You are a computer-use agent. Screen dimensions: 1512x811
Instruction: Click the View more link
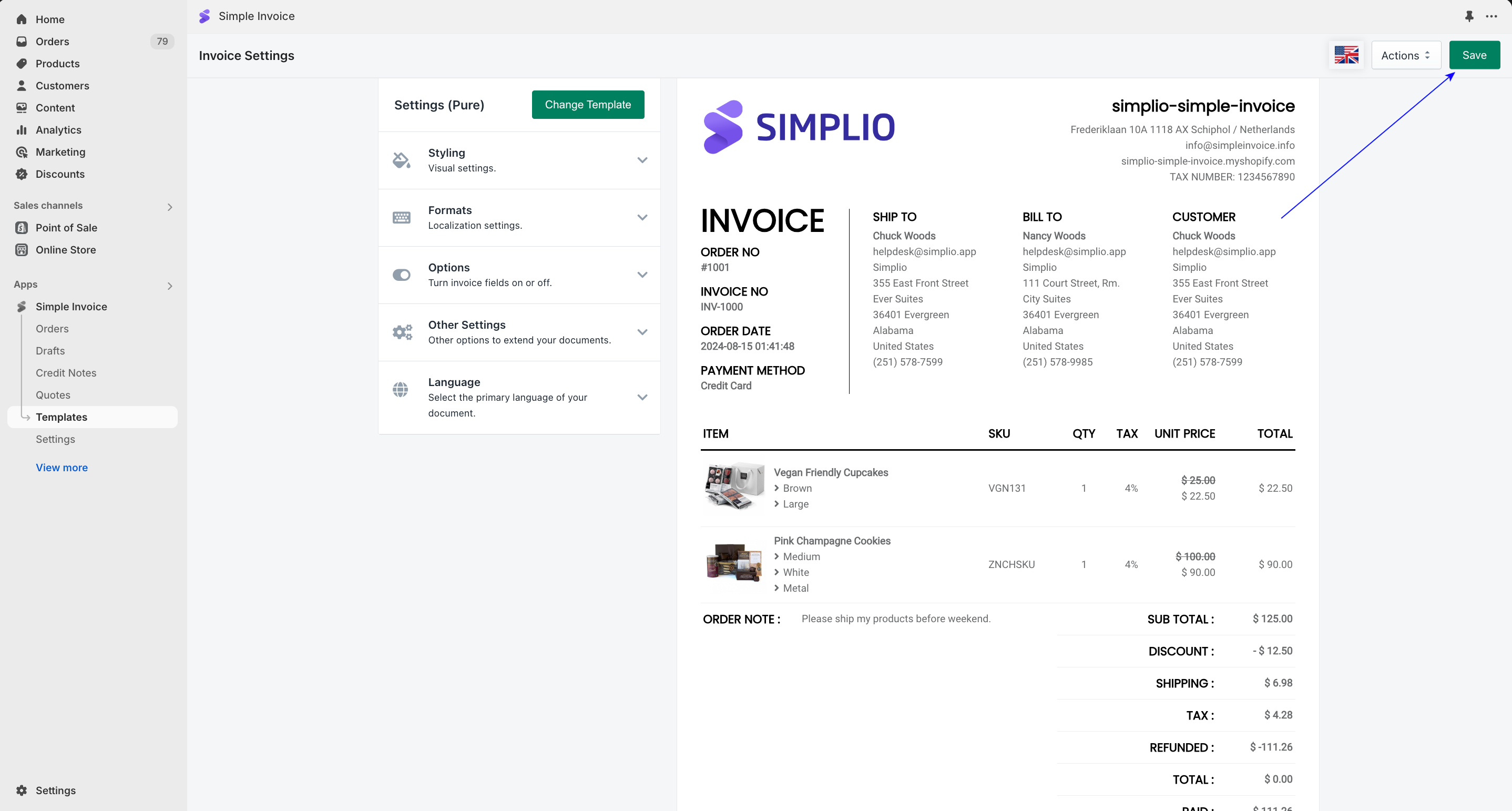coord(62,468)
